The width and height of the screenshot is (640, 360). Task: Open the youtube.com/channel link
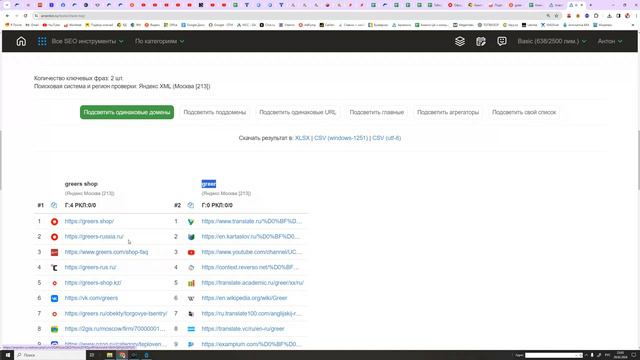252,252
